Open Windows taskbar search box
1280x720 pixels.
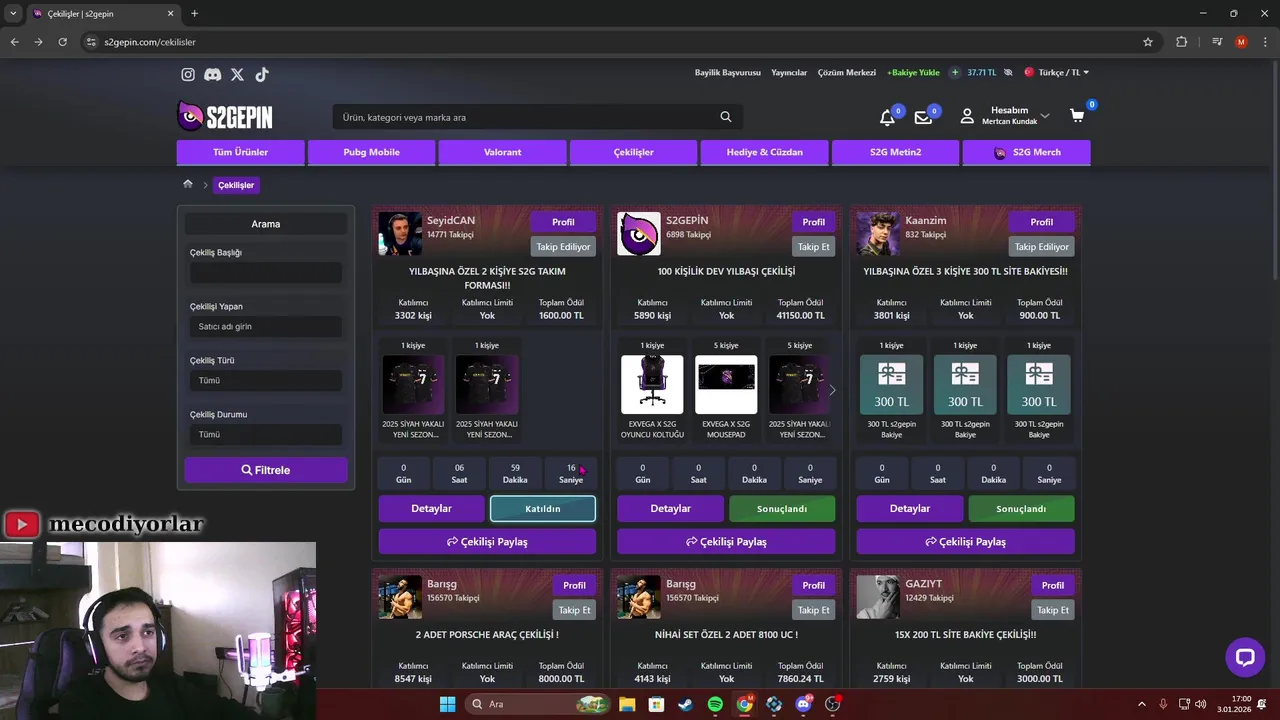536,704
